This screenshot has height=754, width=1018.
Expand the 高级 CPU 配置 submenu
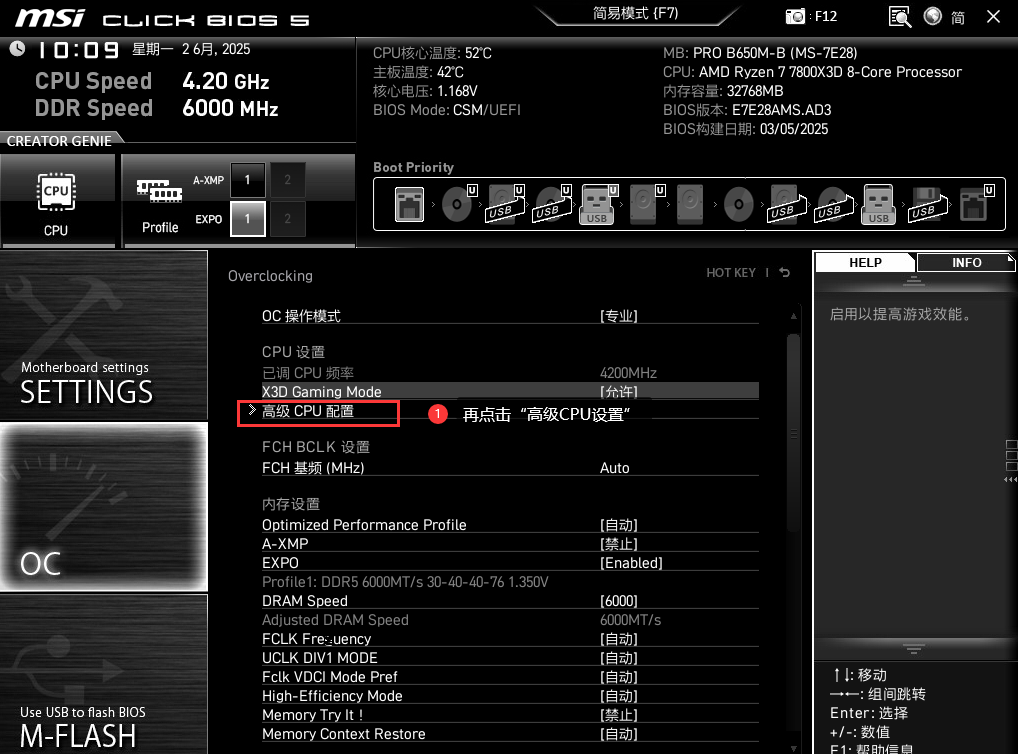tap(308, 411)
